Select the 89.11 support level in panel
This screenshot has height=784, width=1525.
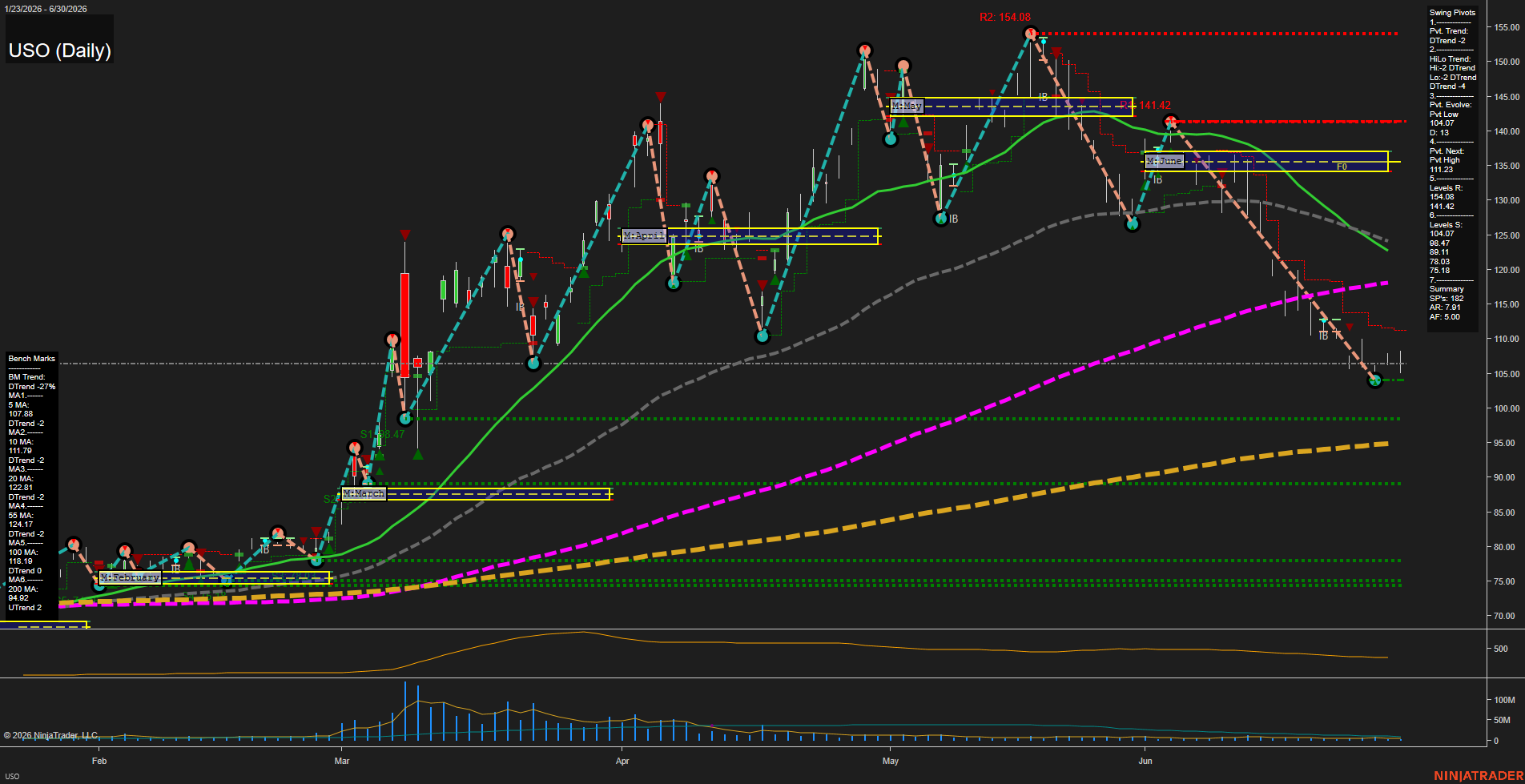coord(1439,252)
